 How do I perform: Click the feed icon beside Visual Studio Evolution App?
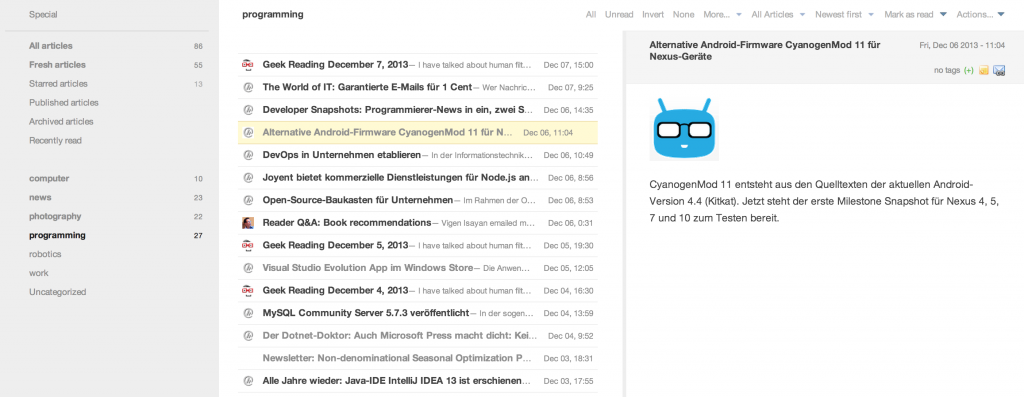coord(248,268)
